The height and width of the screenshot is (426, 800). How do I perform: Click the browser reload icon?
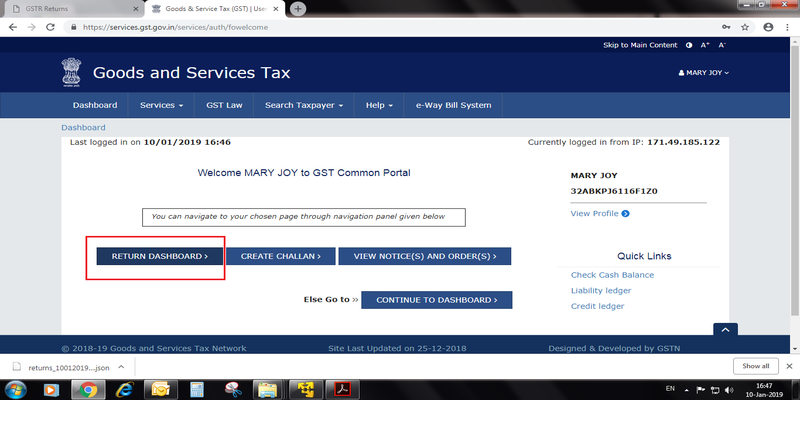pos(50,27)
